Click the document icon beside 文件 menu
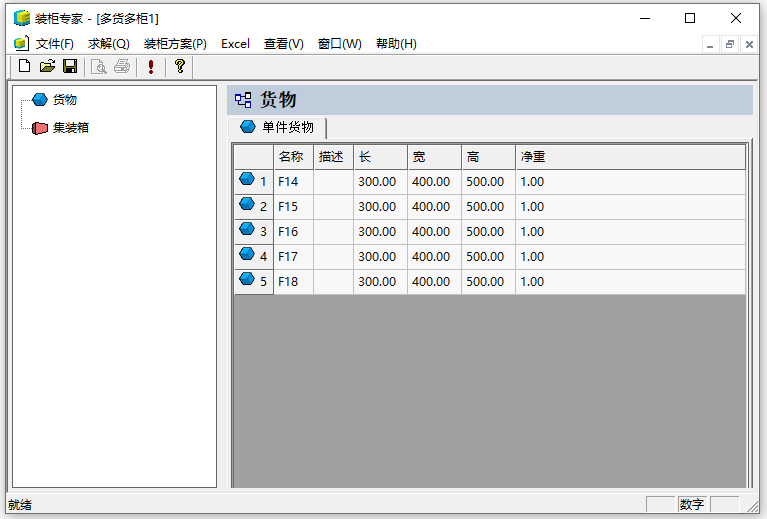Screen dimensions: 767x519 (x=21, y=44)
